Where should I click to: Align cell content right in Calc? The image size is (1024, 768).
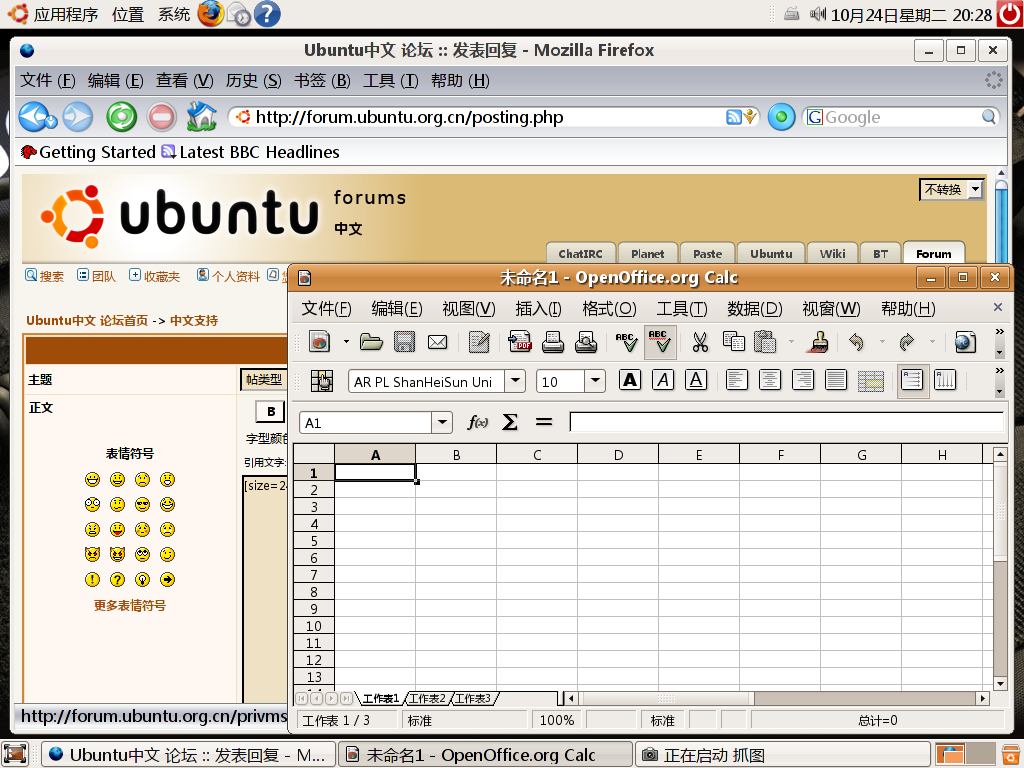803,380
